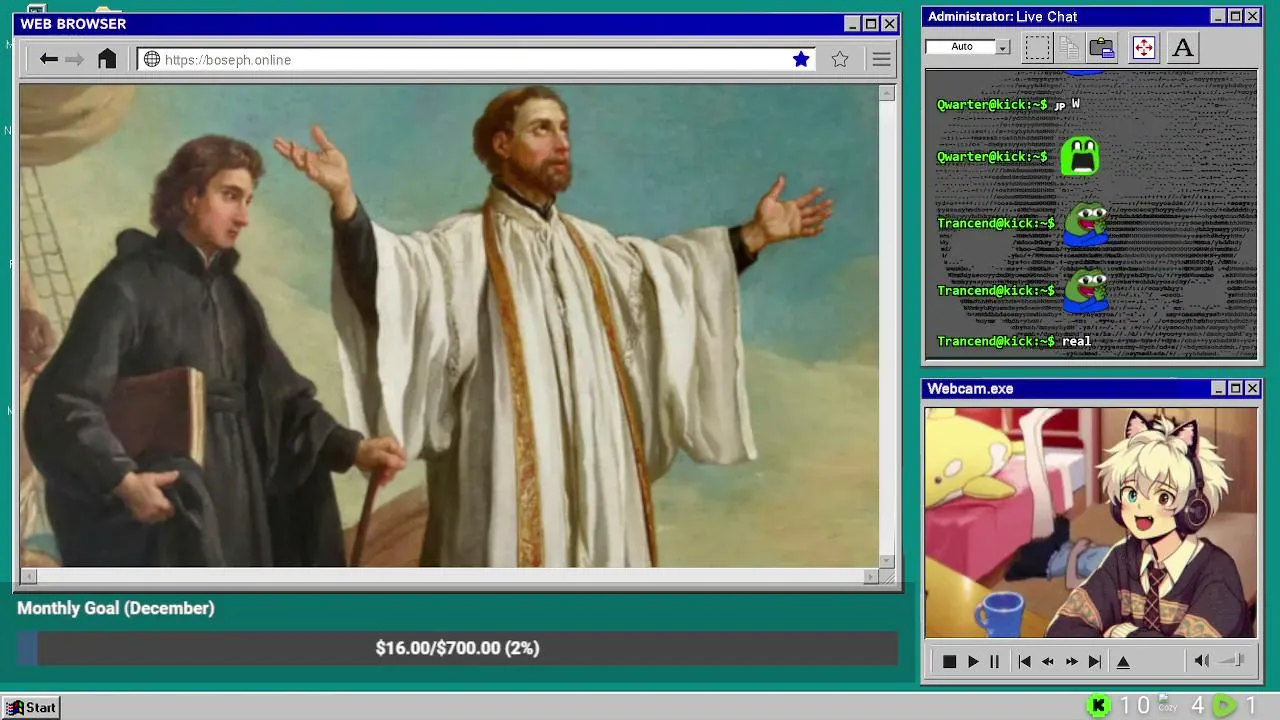Fast forward in Webcam.exe player
Image resolution: width=1280 pixels, height=720 pixels.
tap(1072, 661)
